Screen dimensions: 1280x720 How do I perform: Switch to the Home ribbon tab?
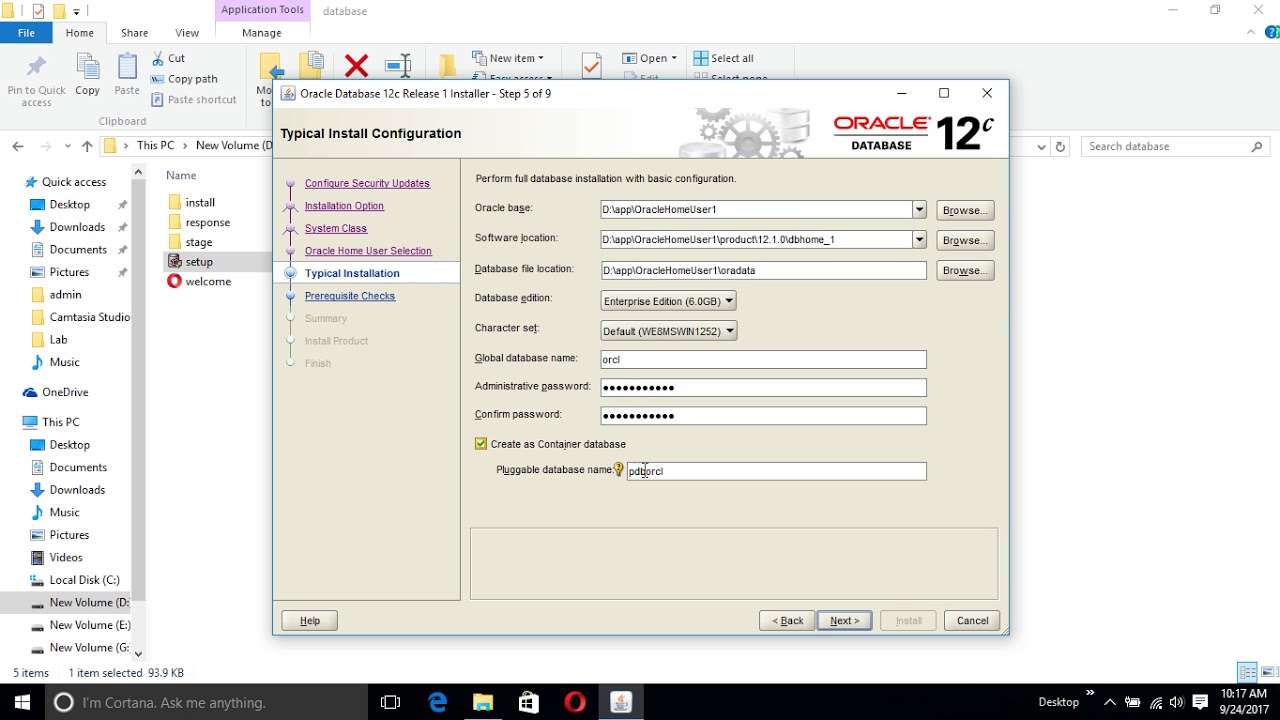(80, 33)
